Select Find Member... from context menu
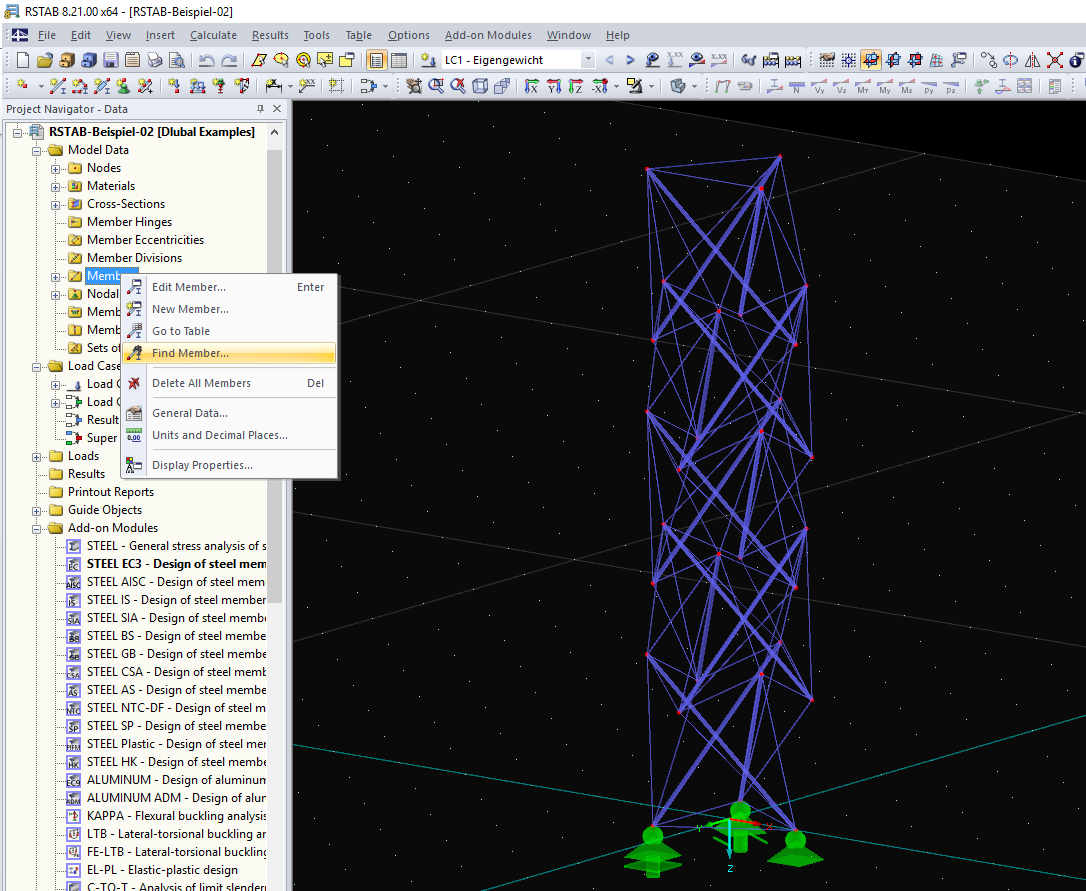 tap(190, 353)
